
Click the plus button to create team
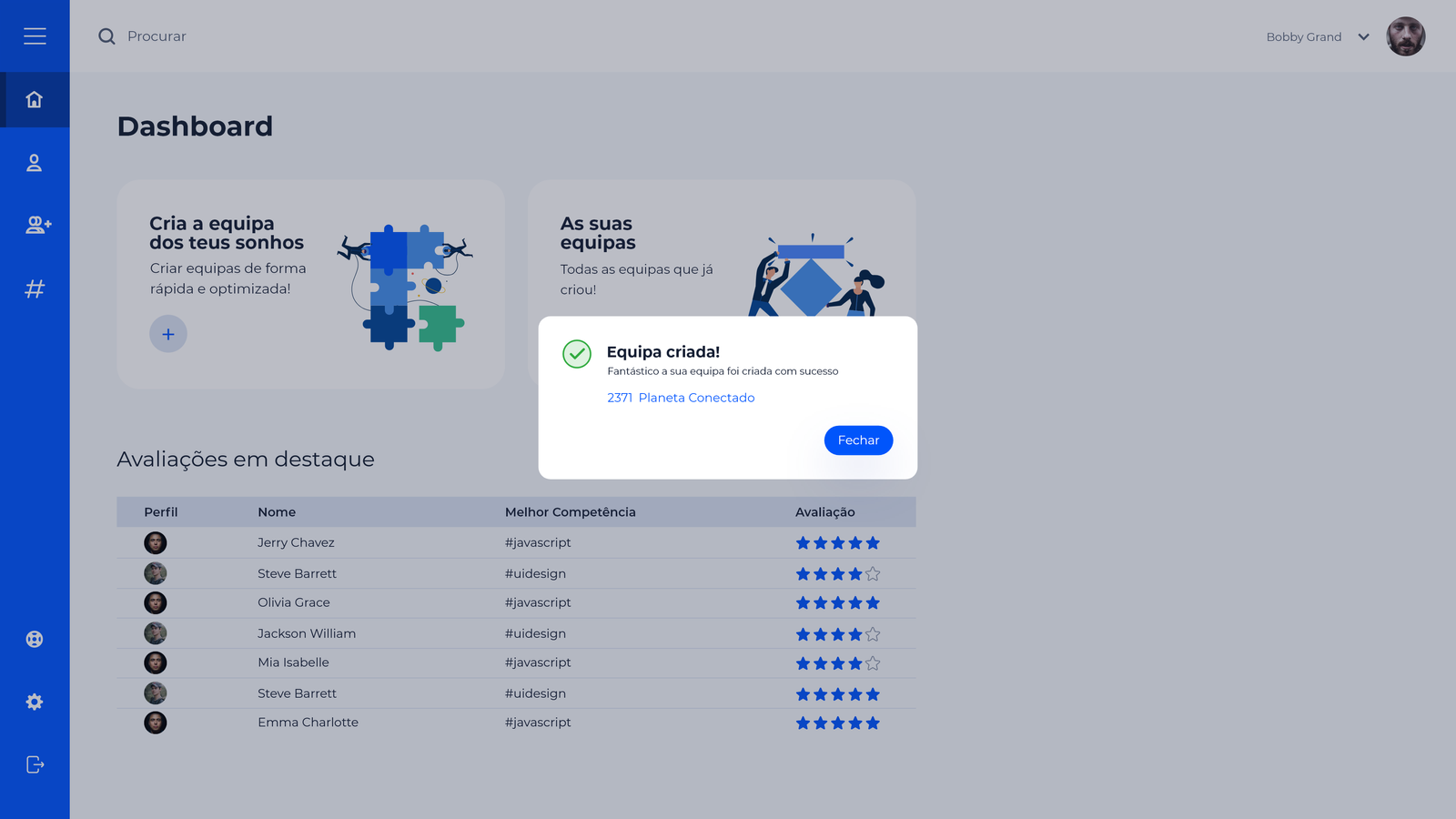coord(168,334)
